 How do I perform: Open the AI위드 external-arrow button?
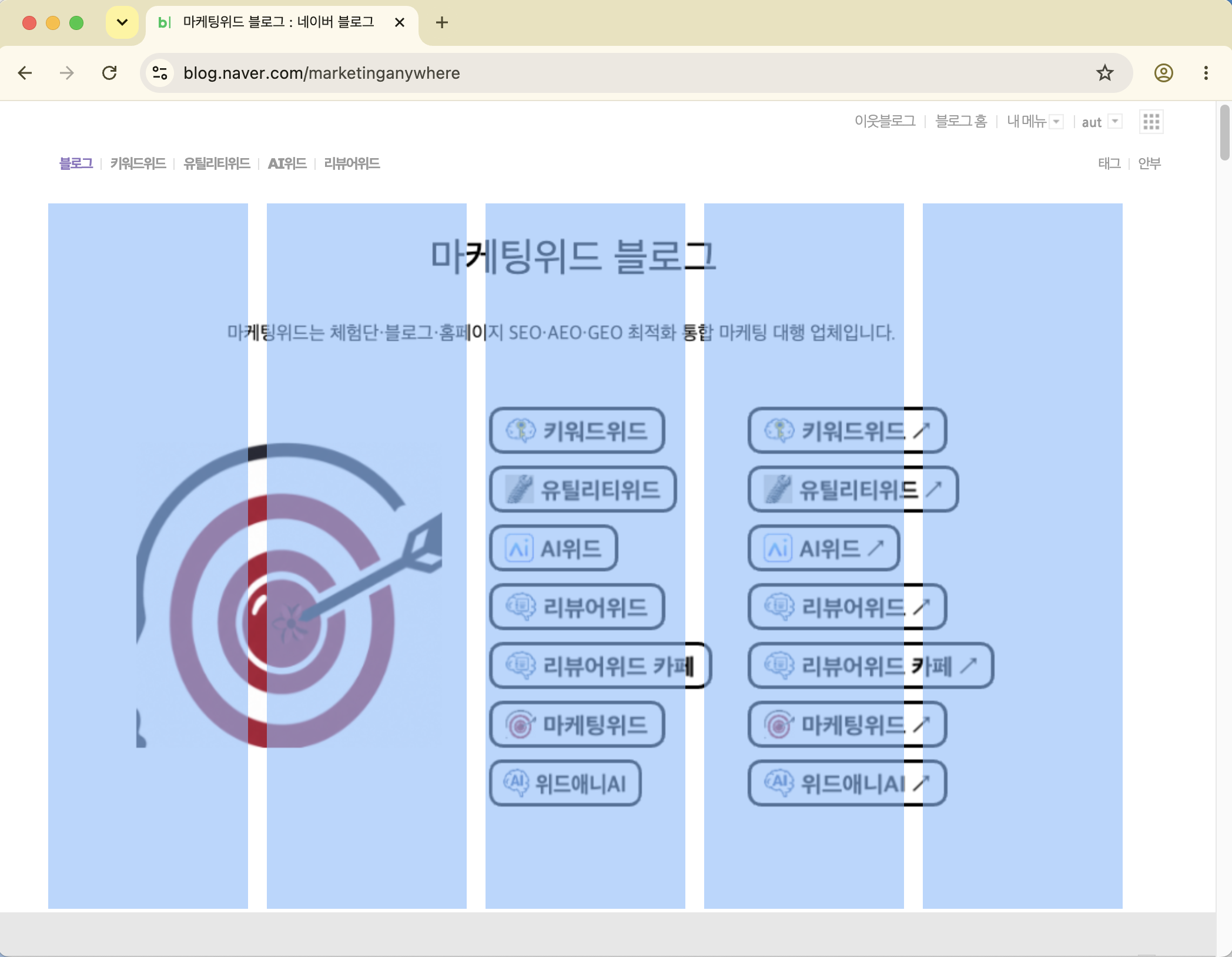(824, 548)
